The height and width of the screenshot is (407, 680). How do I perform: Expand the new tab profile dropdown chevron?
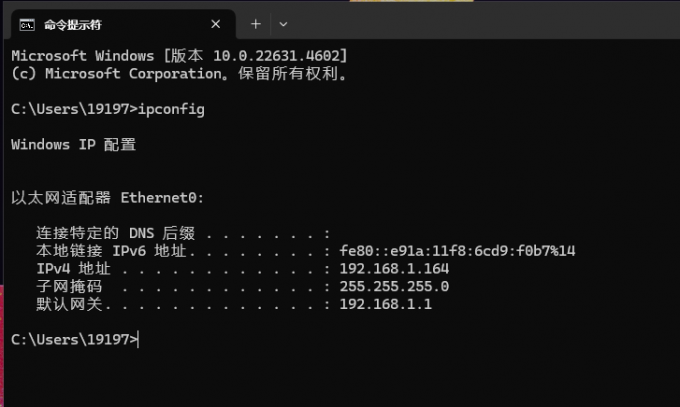(283, 24)
